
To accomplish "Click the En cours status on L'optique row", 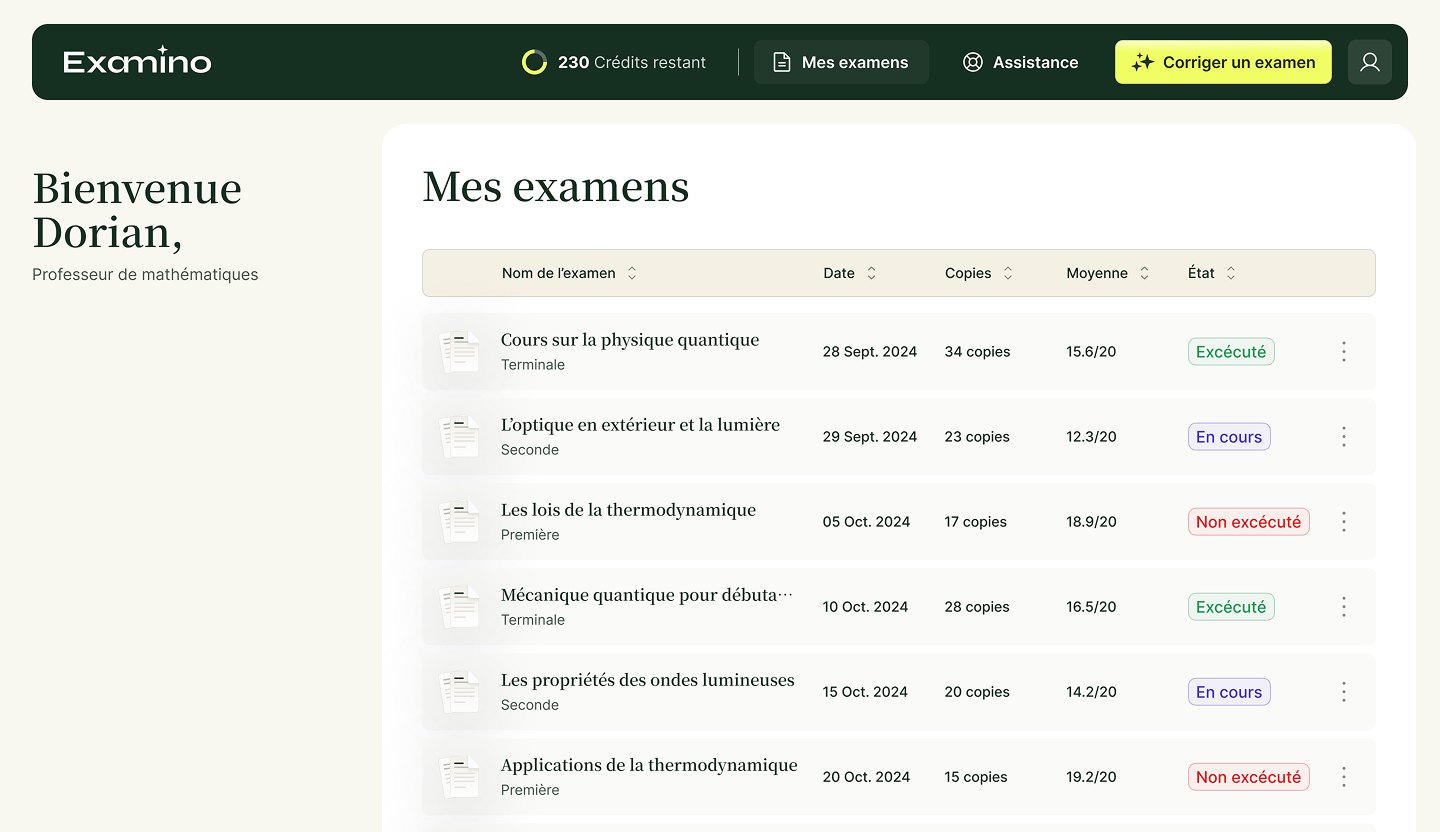I will point(1229,437).
